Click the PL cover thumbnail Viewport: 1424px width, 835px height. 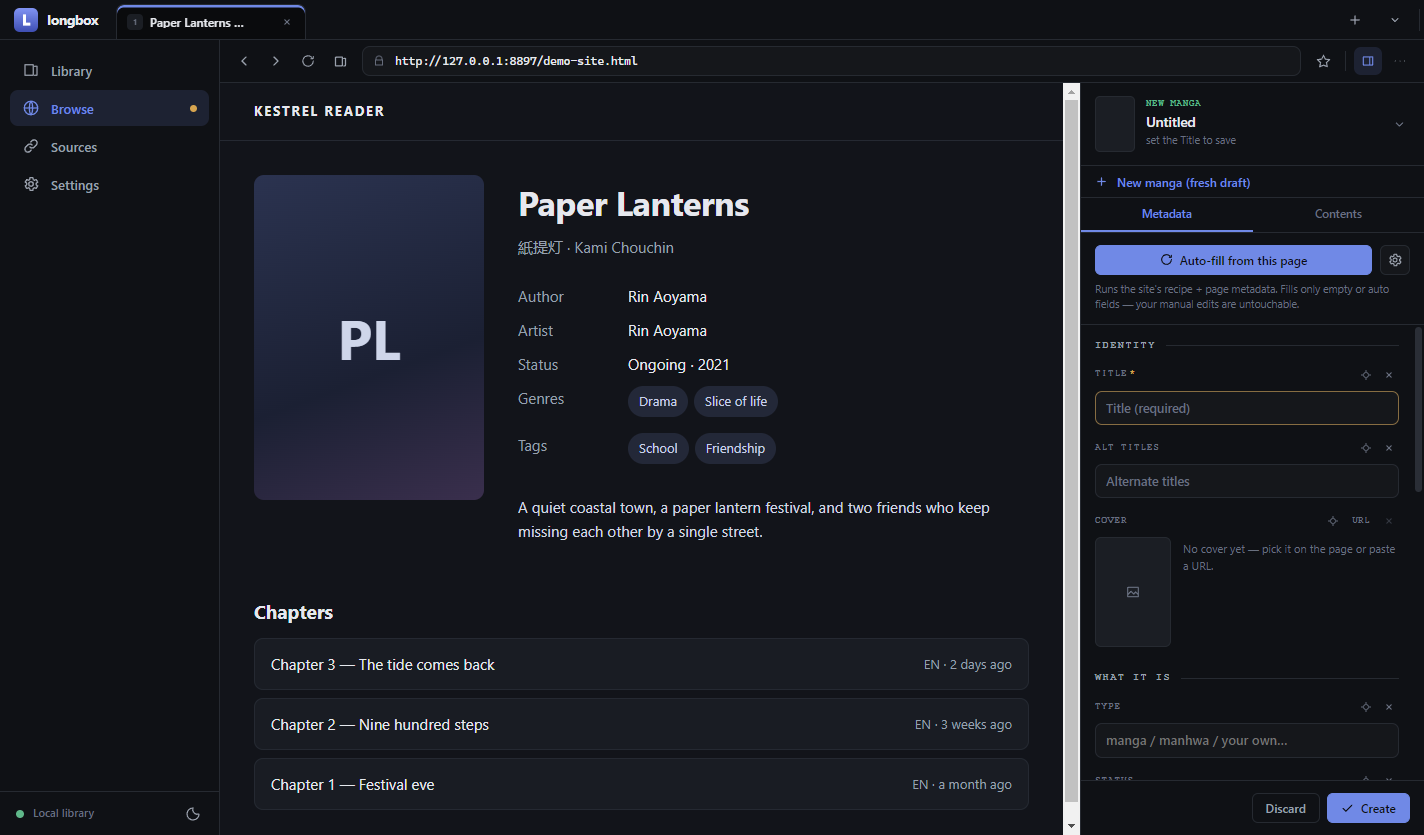pyautogui.click(x=369, y=338)
